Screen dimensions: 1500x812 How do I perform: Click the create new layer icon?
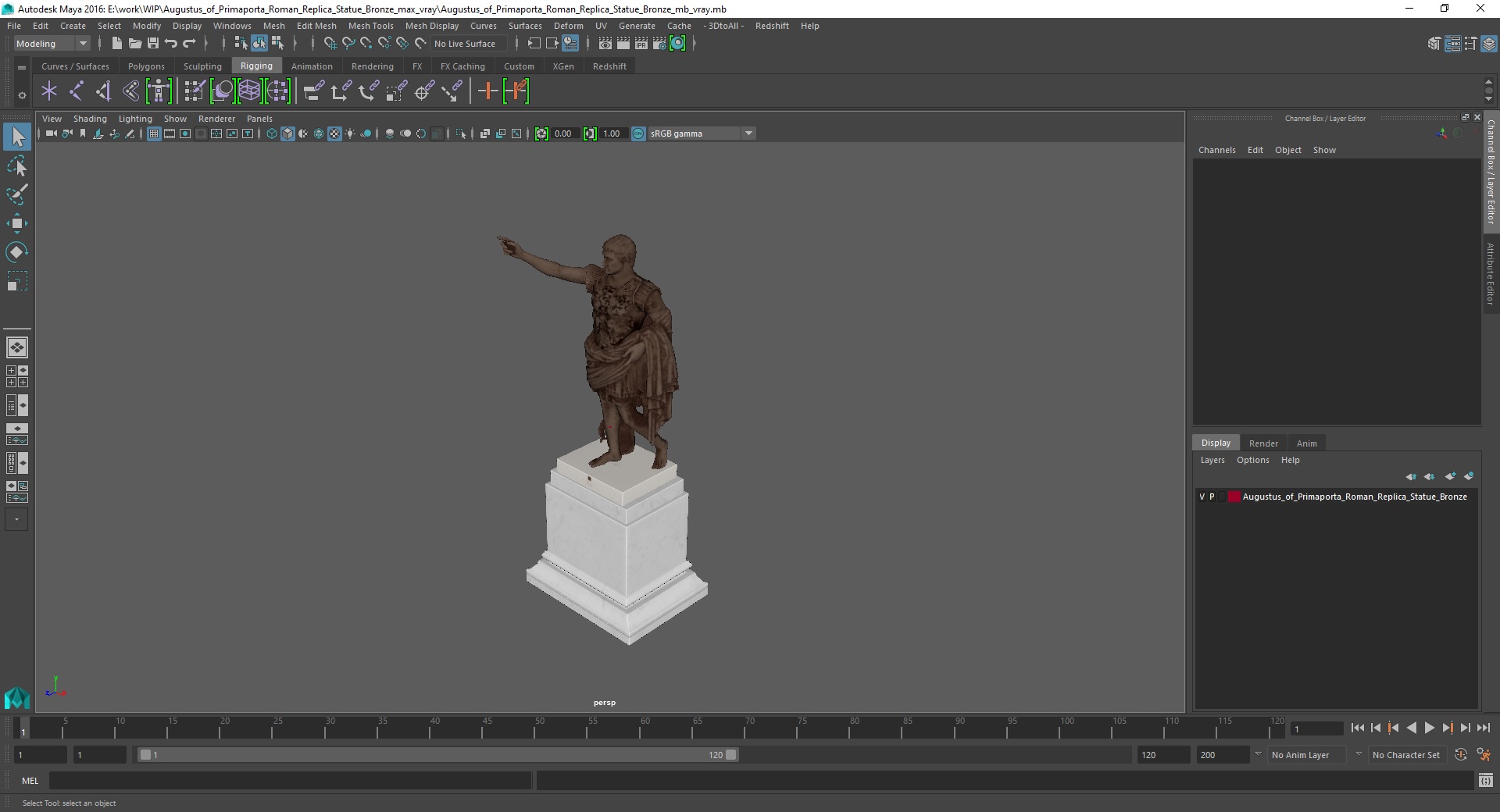[1450, 476]
